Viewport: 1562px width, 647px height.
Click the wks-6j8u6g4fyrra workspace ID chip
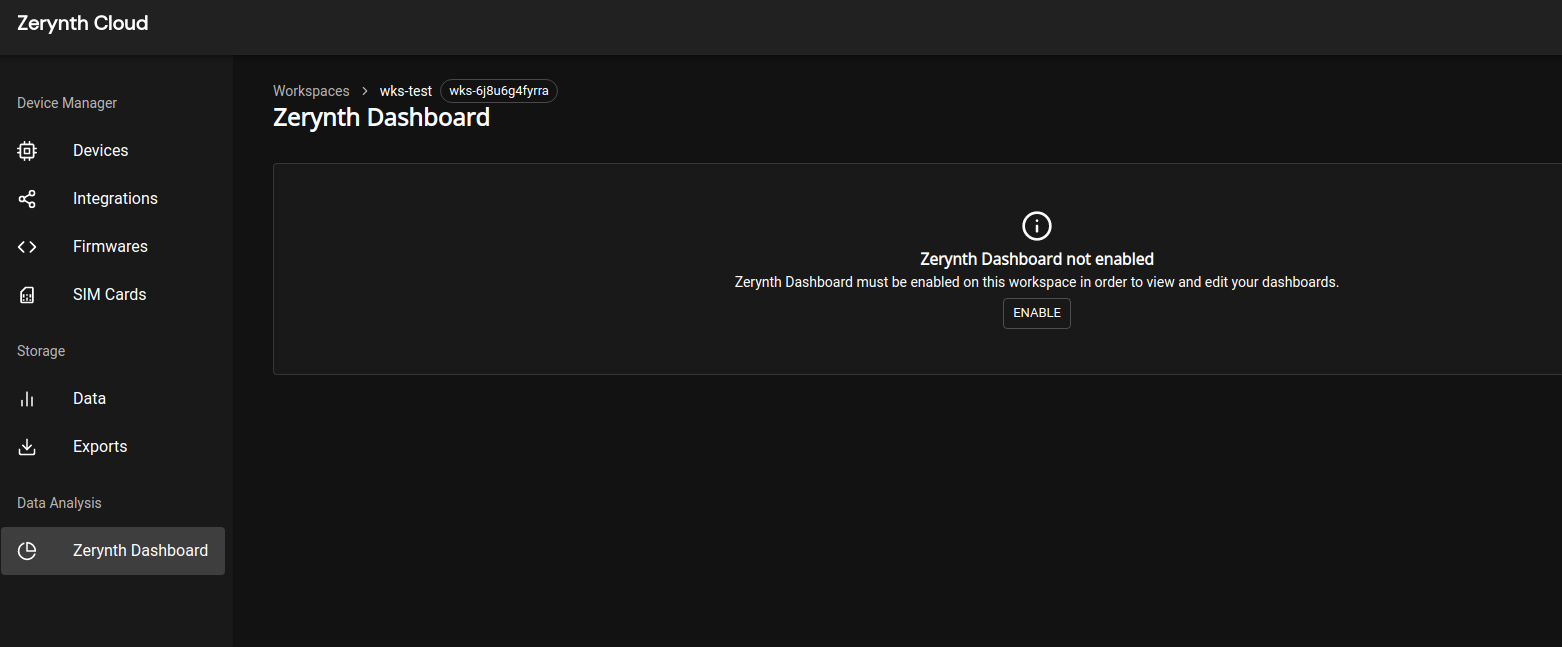tap(499, 91)
